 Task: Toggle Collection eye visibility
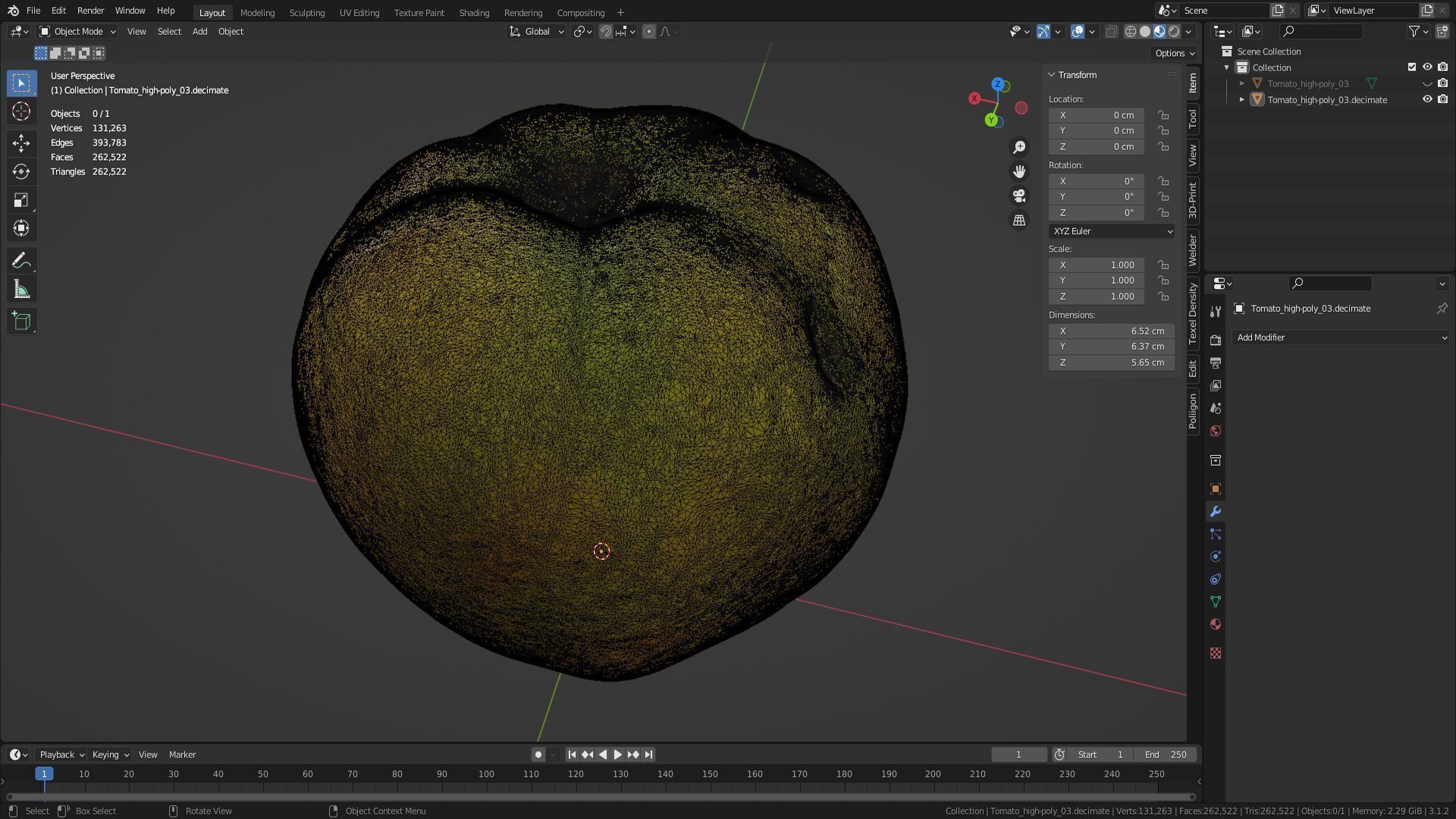[x=1427, y=67]
